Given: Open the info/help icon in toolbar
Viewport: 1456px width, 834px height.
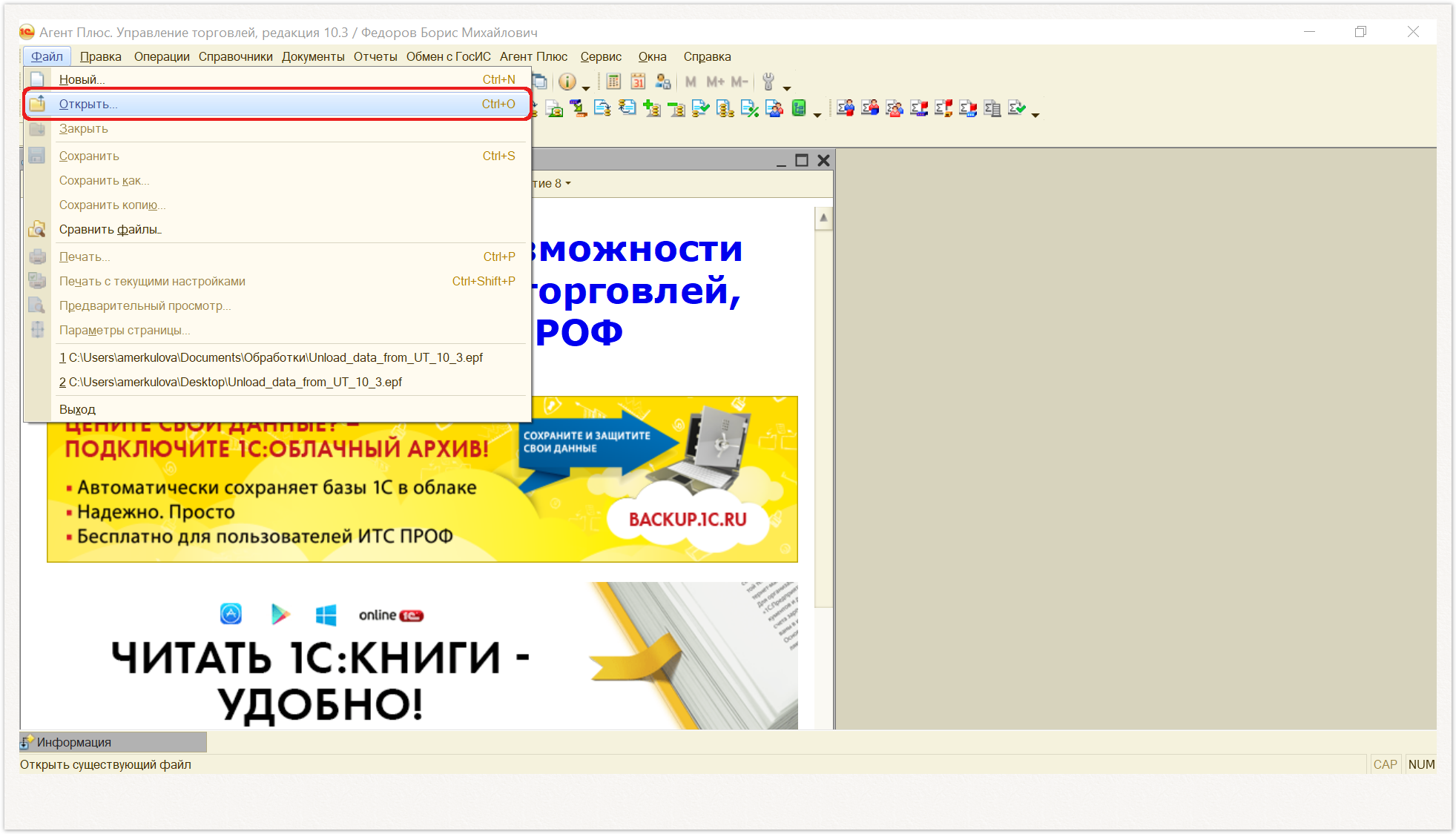Looking at the screenshot, I should click(567, 82).
